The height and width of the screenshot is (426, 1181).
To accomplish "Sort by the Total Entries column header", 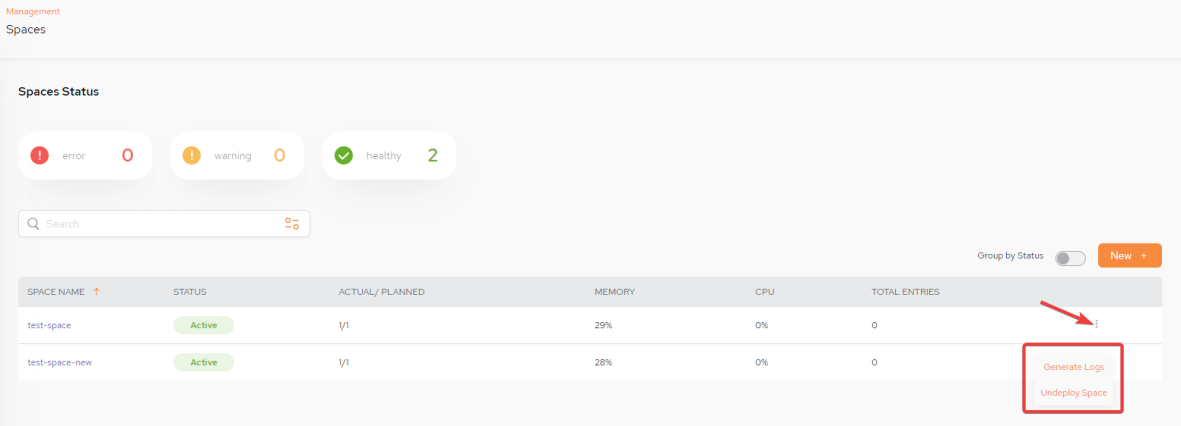I will (905, 292).
